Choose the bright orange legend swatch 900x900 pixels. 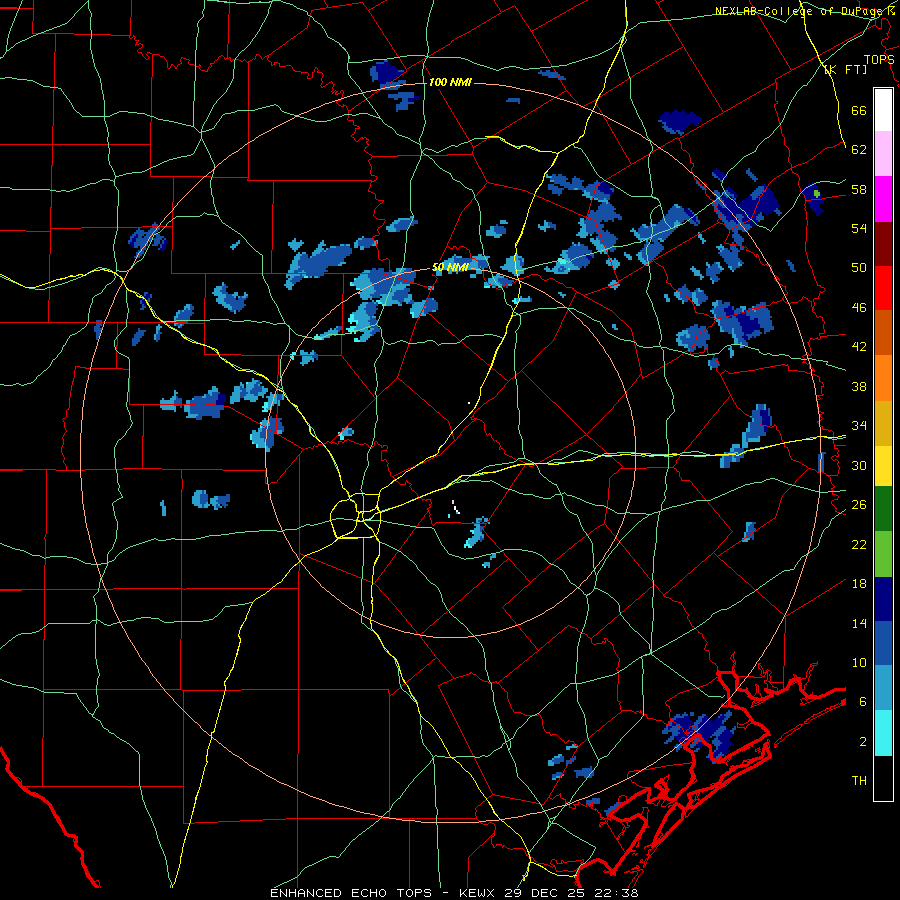tap(883, 377)
